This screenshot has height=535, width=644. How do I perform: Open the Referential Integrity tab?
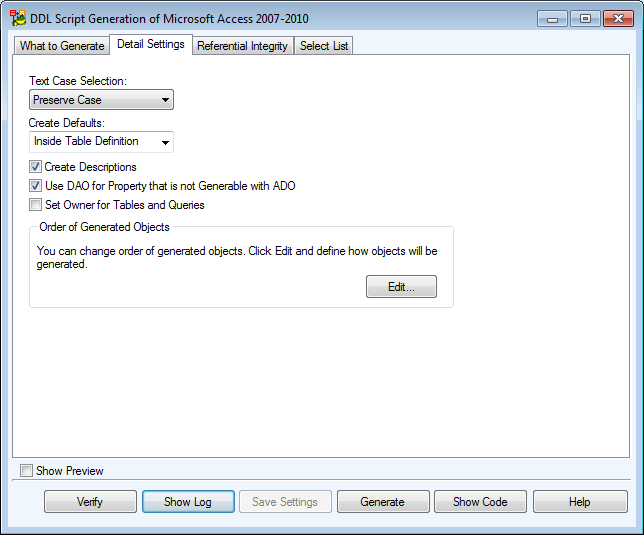point(243,46)
